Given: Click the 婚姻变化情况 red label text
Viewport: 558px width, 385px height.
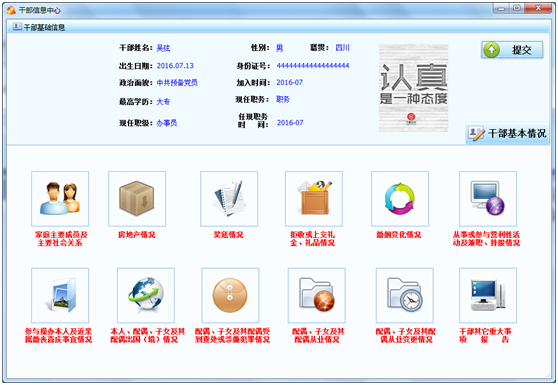Looking at the screenshot, I should point(399,235).
